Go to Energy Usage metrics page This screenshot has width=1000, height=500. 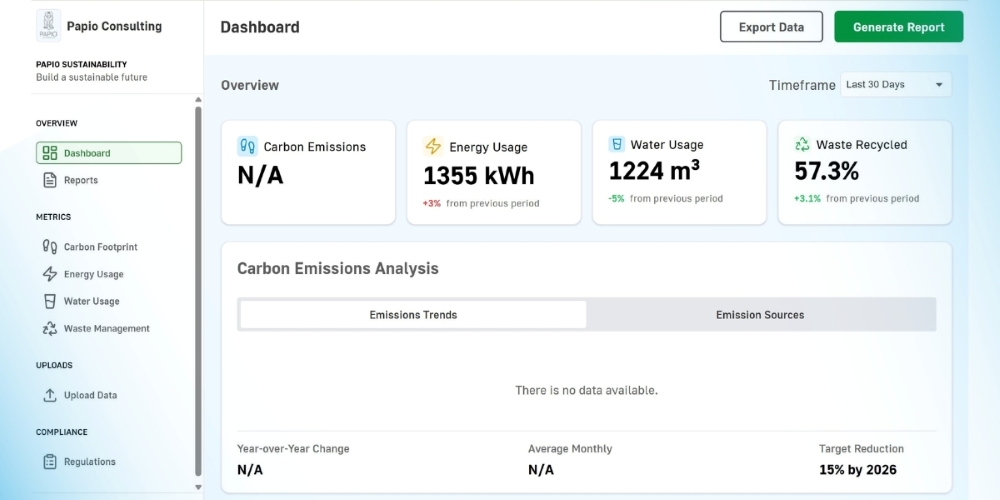[x=108, y=274]
